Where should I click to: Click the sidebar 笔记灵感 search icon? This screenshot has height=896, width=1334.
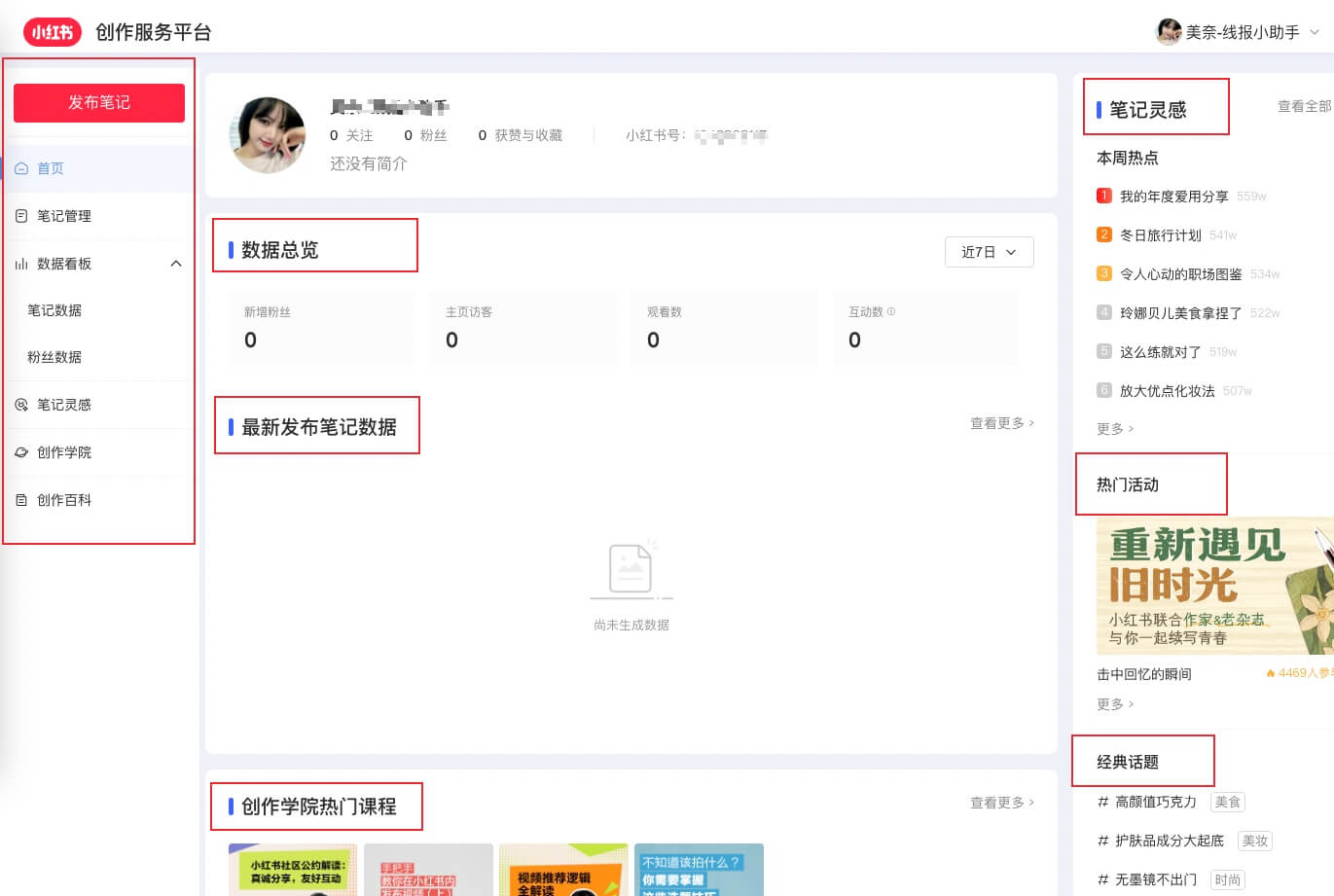pos(21,405)
